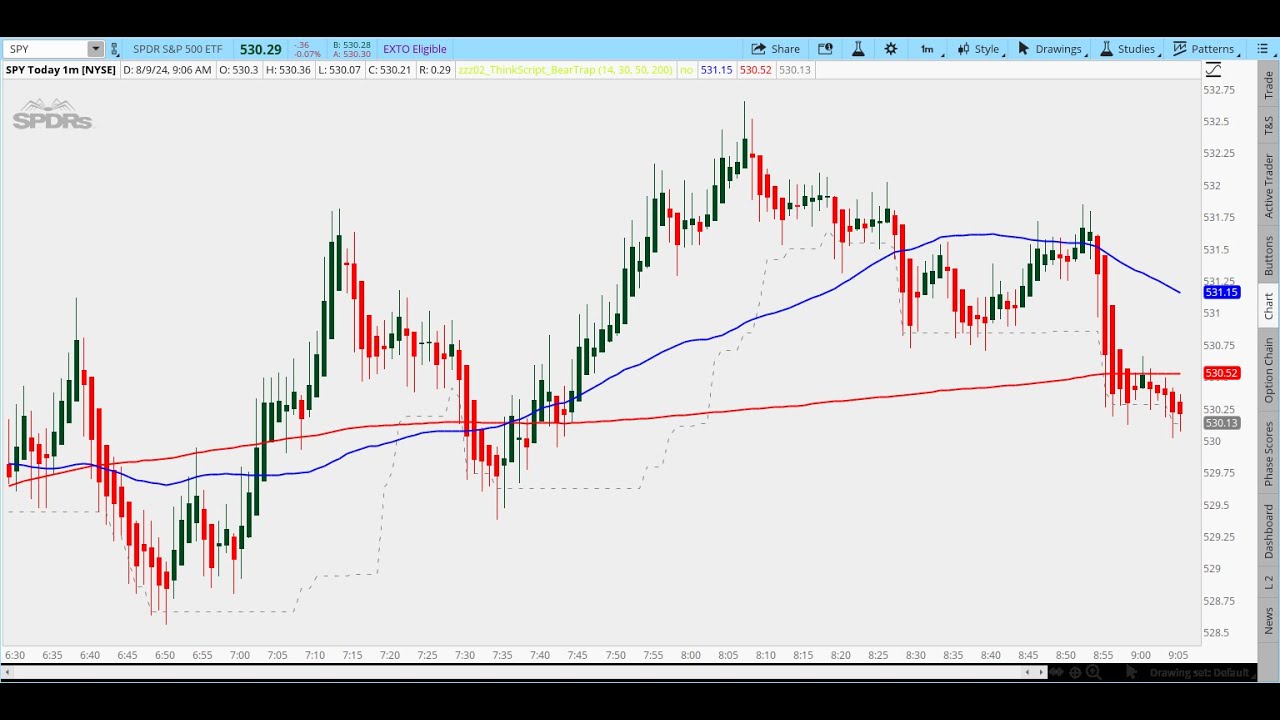
Task: Click the SPY Today 1m [NYSE] title
Action: coord(60,70)
